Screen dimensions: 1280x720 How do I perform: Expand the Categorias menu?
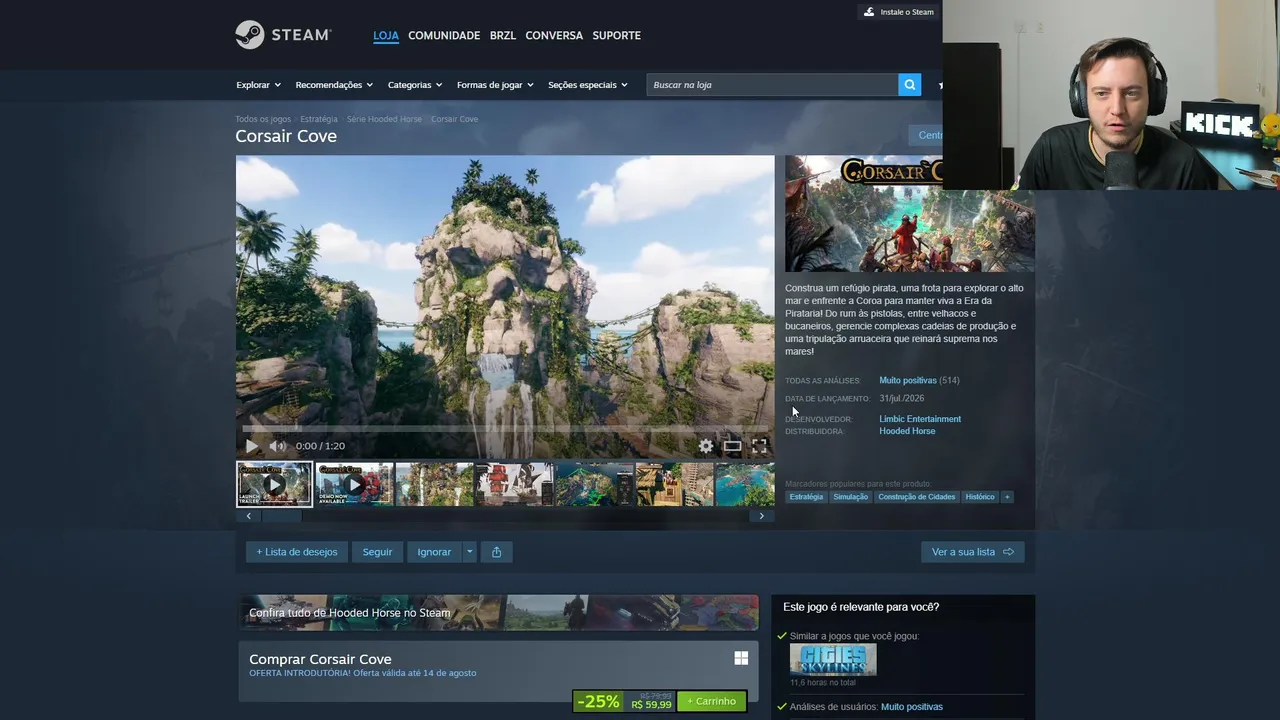(415, 85)
